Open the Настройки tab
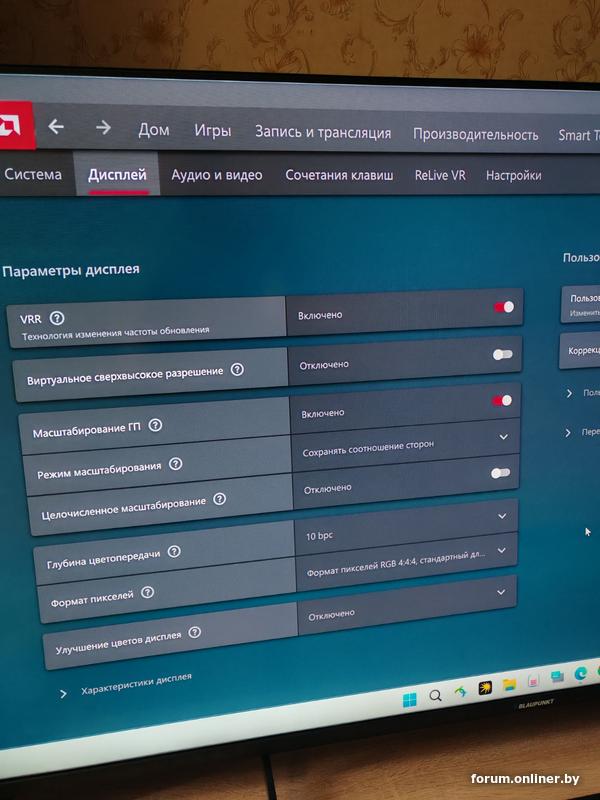The image size is (600, 800). coord(513,176)
